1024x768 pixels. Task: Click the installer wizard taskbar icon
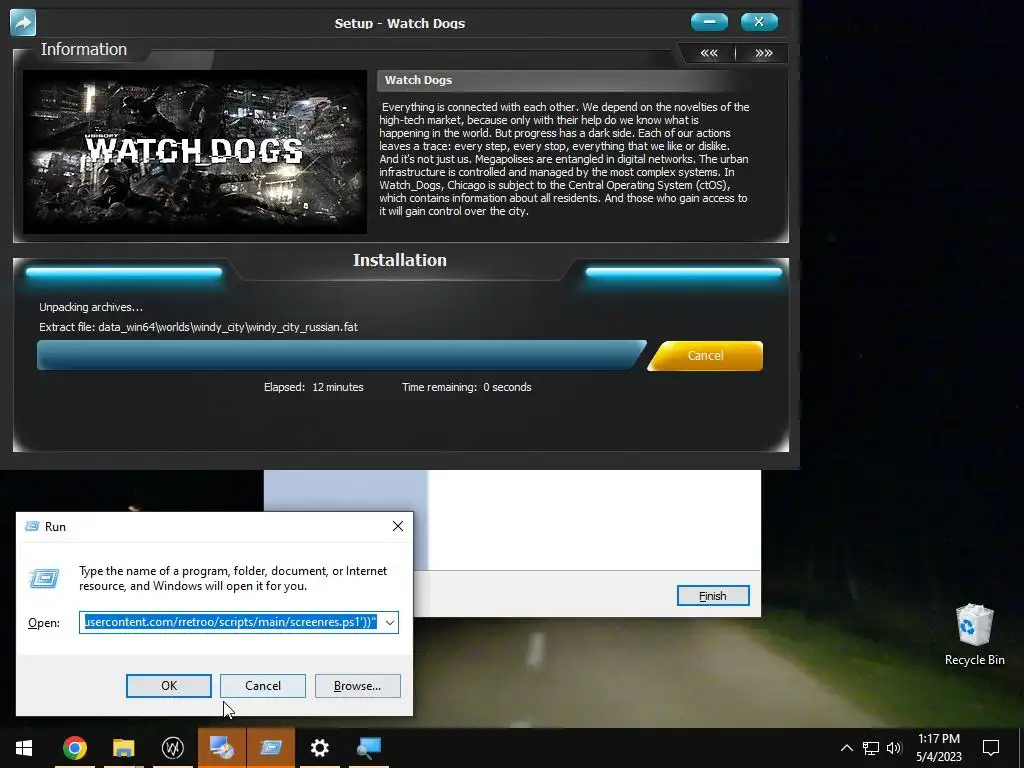221,748
